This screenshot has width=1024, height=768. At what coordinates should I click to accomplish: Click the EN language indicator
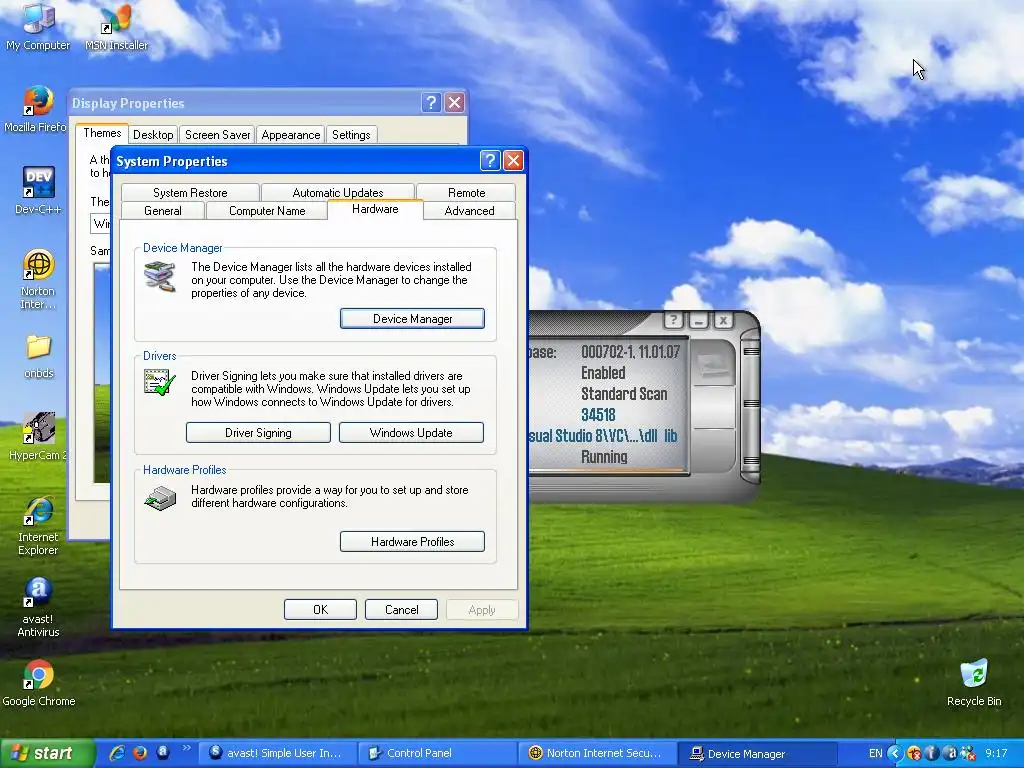coord(876,754)
